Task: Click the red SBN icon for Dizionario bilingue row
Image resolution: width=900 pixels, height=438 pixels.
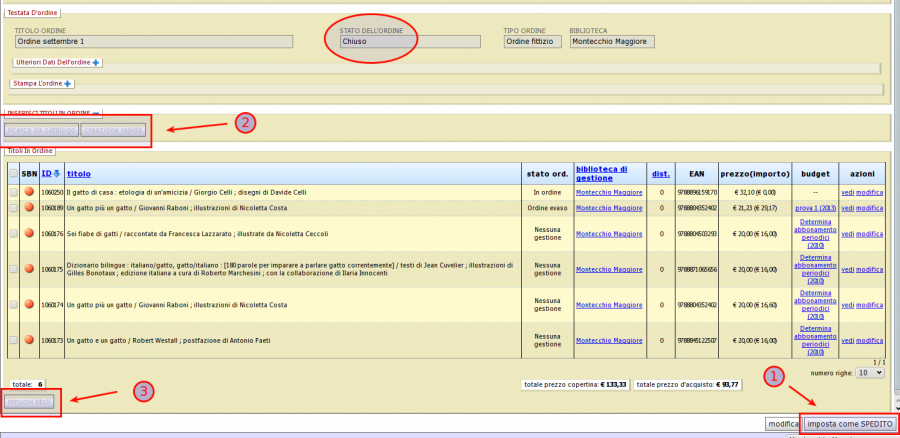Action: pyautogui.click(x=30, y=269)
